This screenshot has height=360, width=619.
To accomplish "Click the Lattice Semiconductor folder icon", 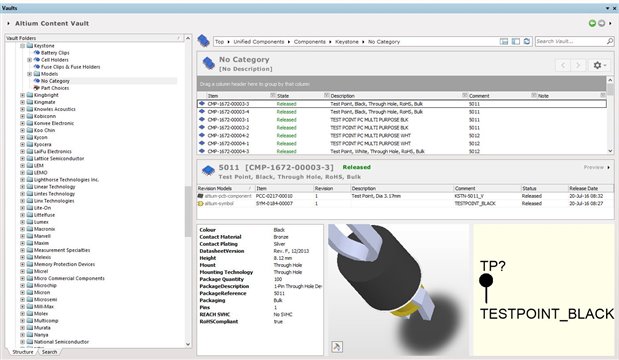I will (x=30, y=159).
